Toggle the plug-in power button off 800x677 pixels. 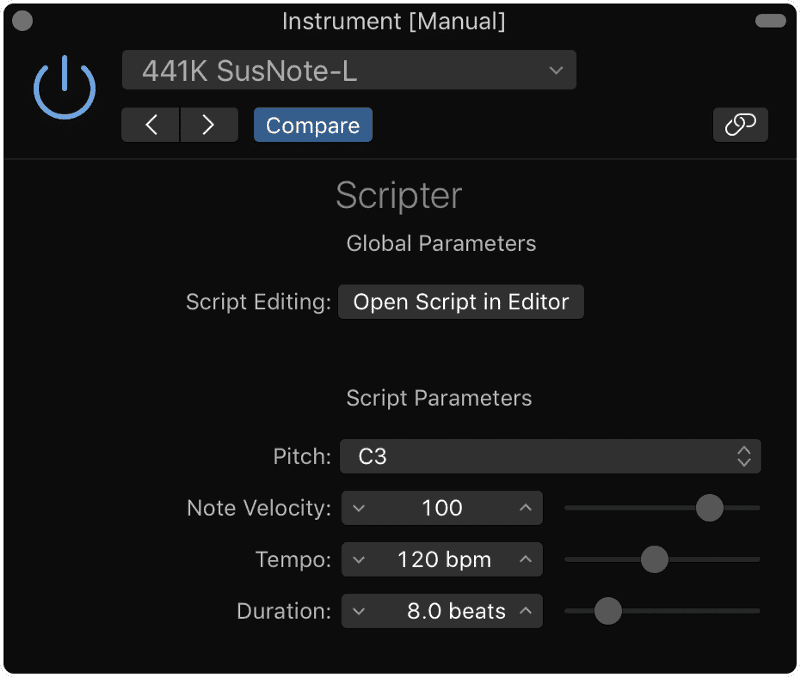(64, 87)
